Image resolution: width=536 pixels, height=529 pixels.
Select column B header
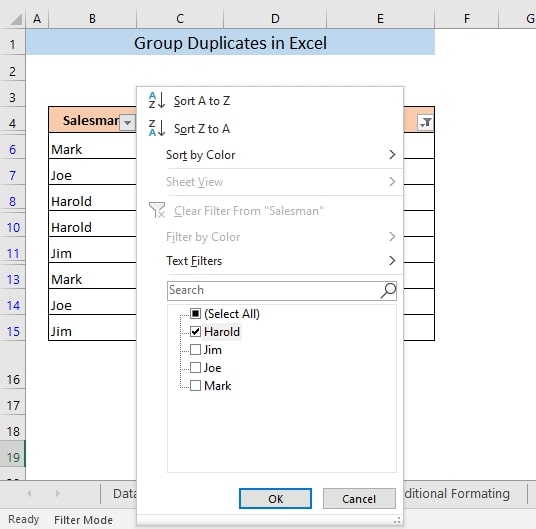(92, 19)
